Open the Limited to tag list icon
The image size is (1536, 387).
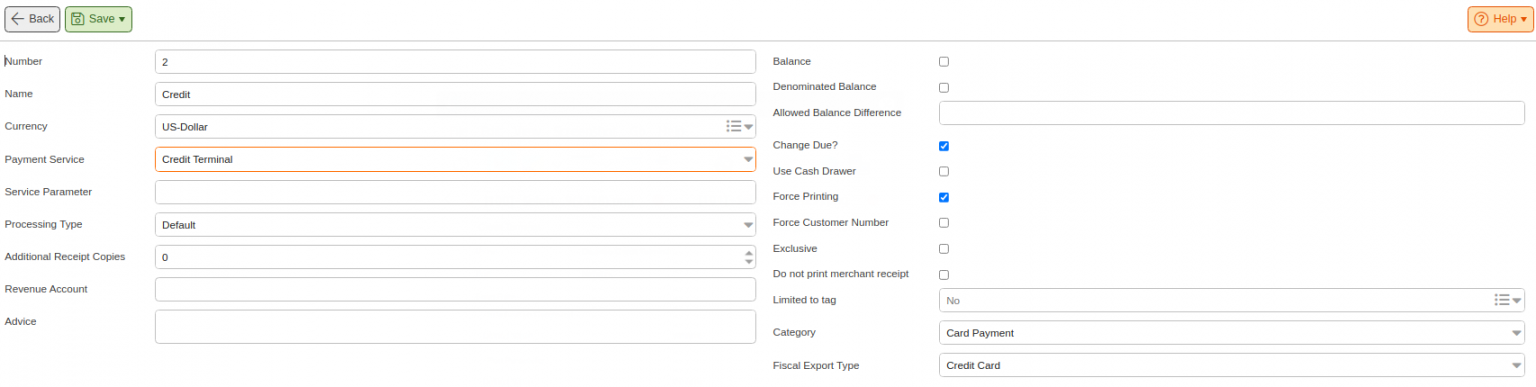tap(1502, 300)
